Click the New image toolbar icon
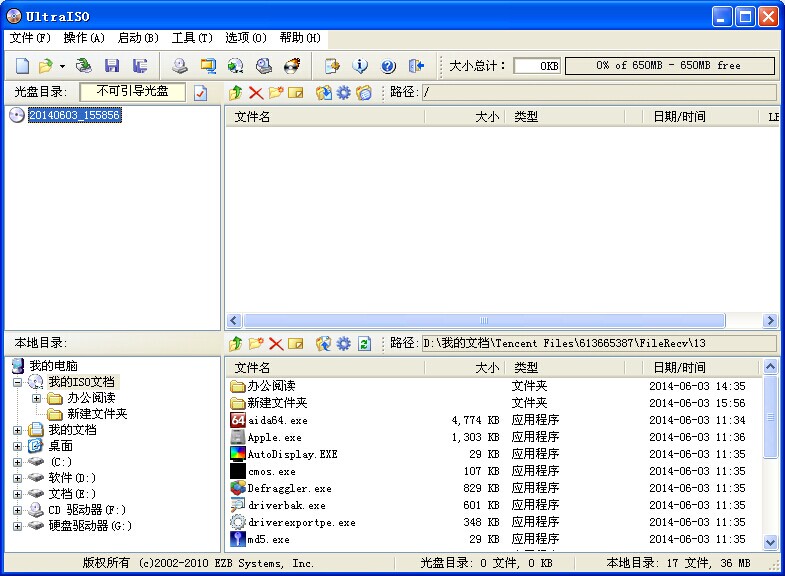785x576 pixels. (23, 66)
